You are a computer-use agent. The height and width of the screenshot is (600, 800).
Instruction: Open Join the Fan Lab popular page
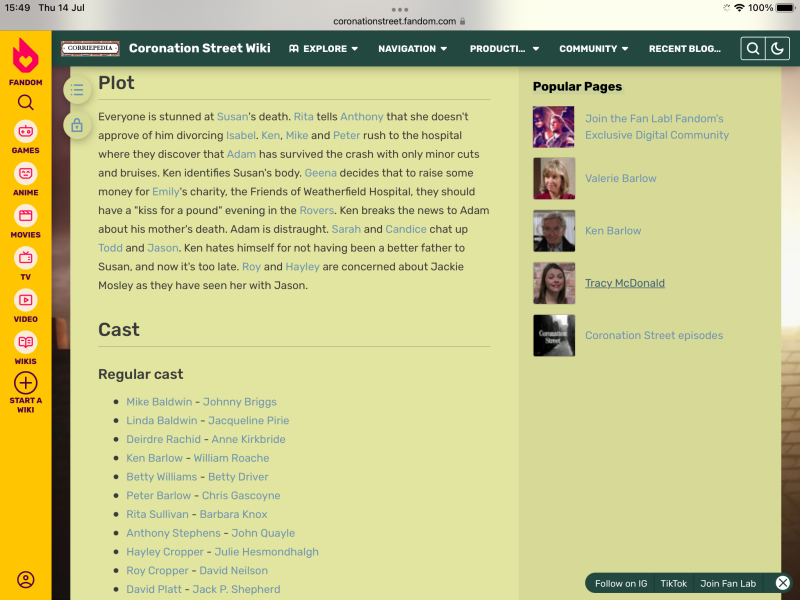coord(657,127)
